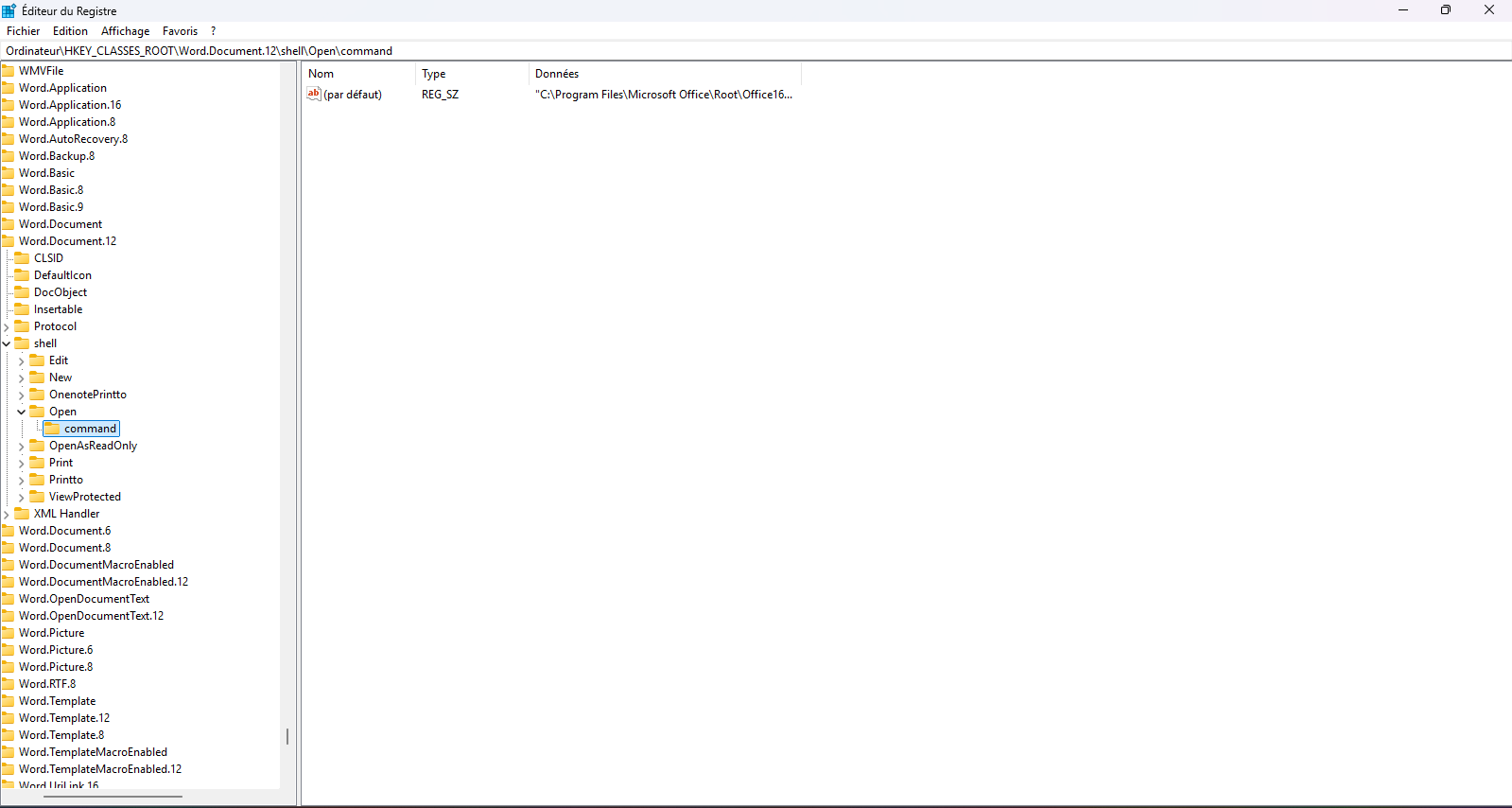Click the ViewProtected folder icon
Screen dimensions: 1512x808
[x=38, y=496]
